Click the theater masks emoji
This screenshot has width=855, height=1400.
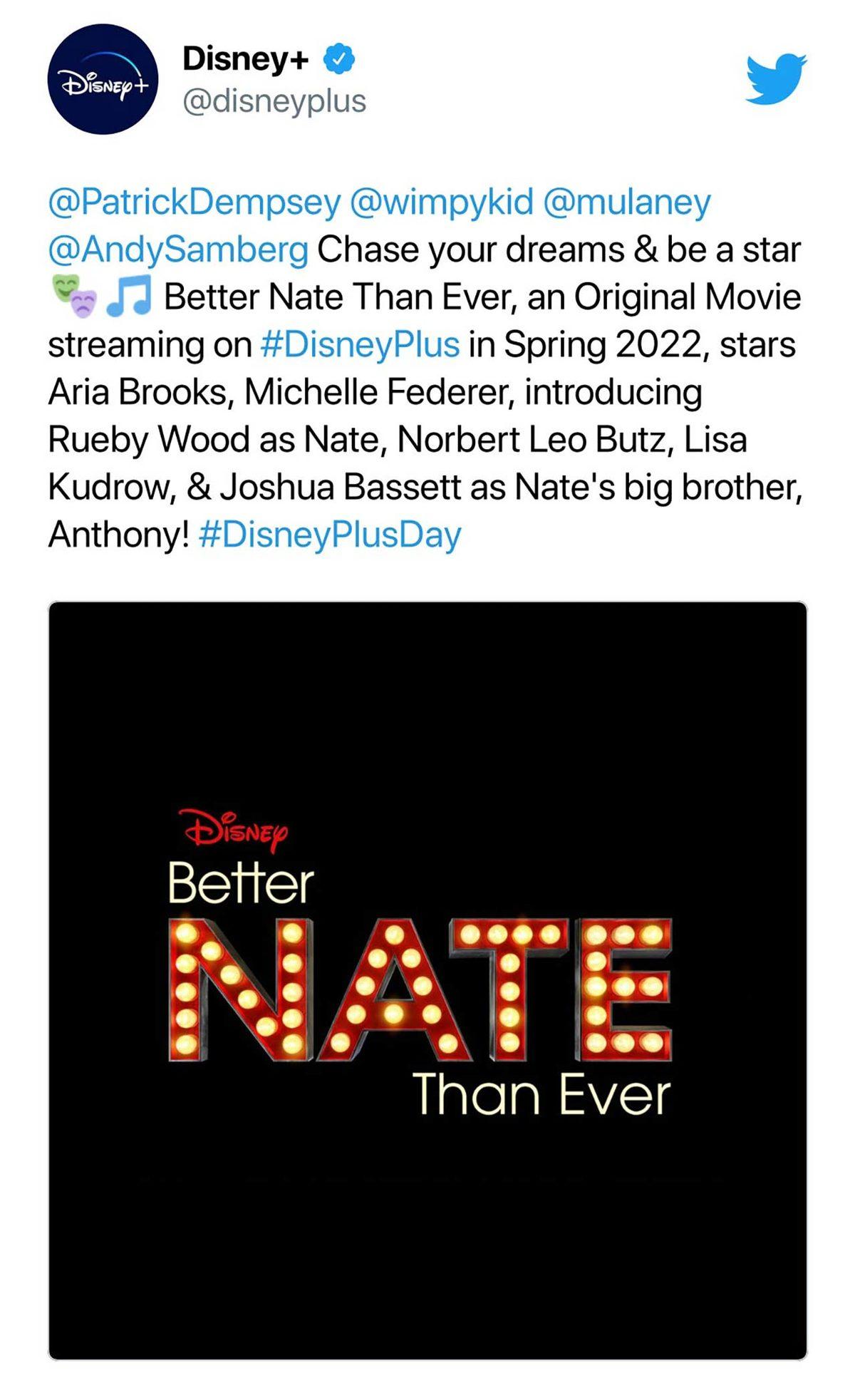(x=74, y=298)
